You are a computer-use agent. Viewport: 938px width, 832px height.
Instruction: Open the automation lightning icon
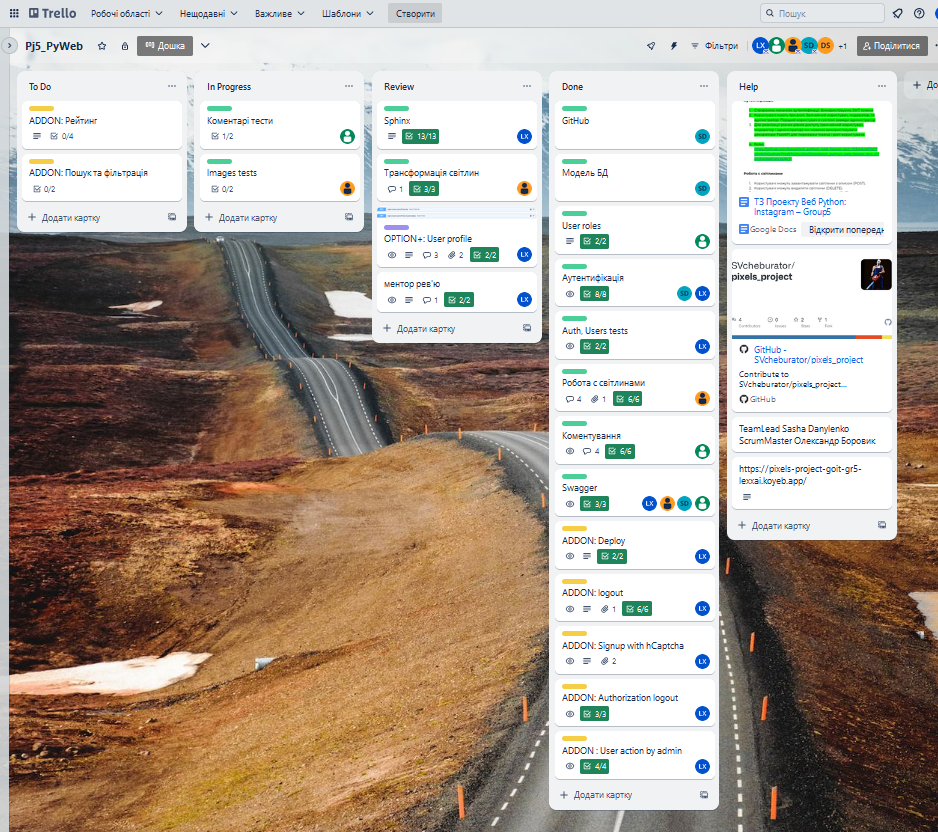[674, 45]
